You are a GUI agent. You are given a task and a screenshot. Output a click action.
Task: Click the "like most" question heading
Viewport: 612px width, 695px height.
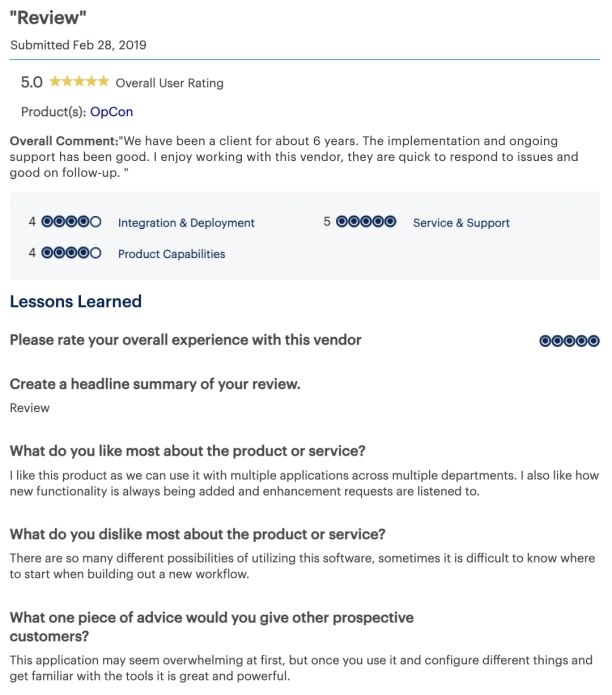pyautogui.click(x=187, y=449)
